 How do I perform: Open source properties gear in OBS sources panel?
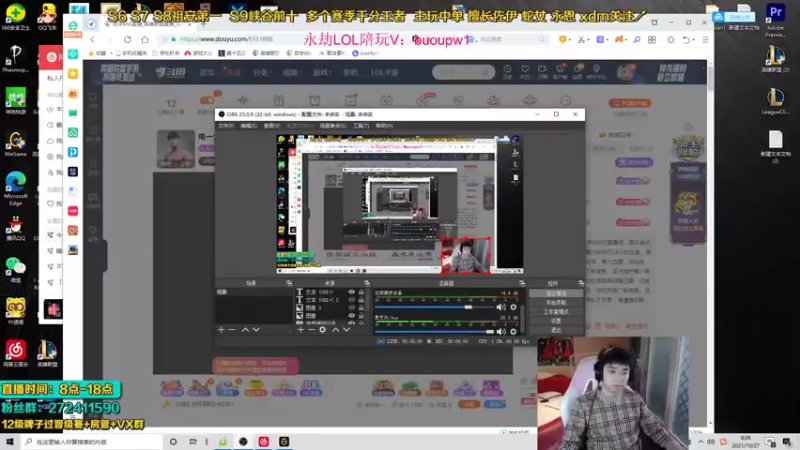[322, 330]
